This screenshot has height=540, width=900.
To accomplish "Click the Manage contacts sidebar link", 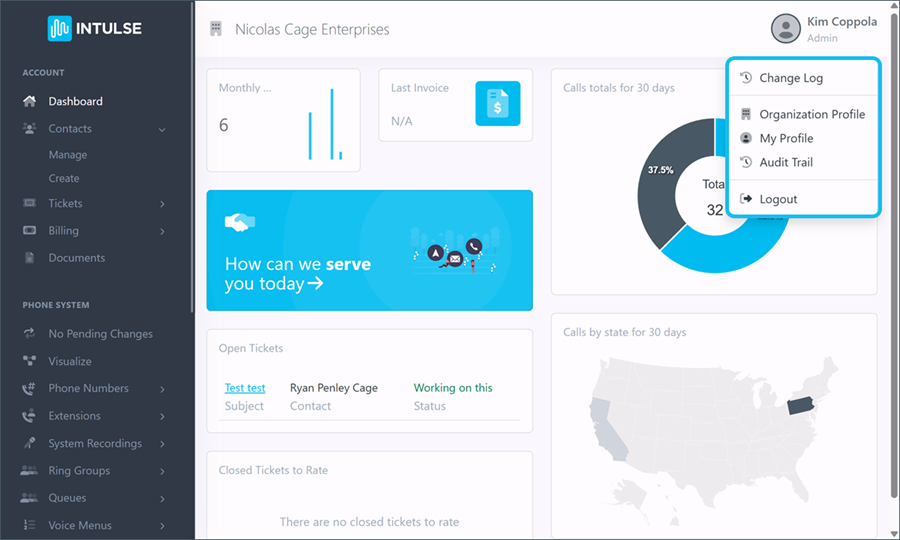I will pyautogui.click(x=68, y=155).
